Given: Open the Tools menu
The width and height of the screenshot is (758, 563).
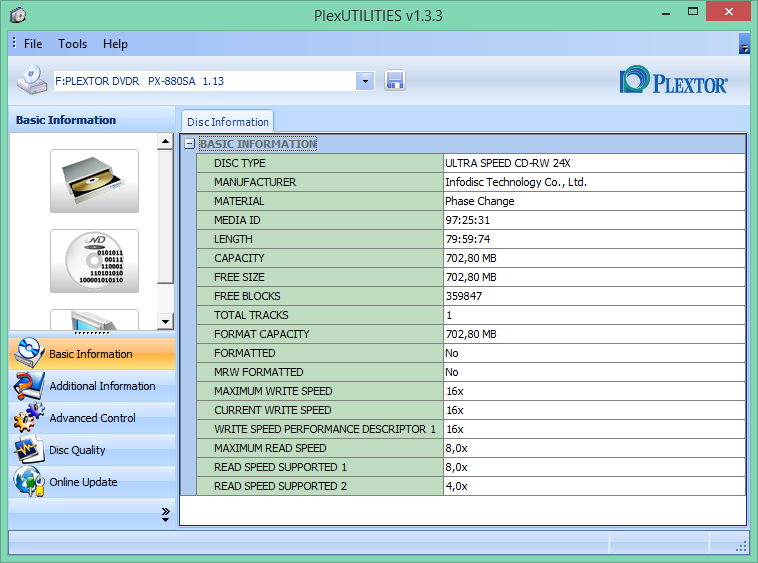Looking at the screenshot, I should click(73, 44).
